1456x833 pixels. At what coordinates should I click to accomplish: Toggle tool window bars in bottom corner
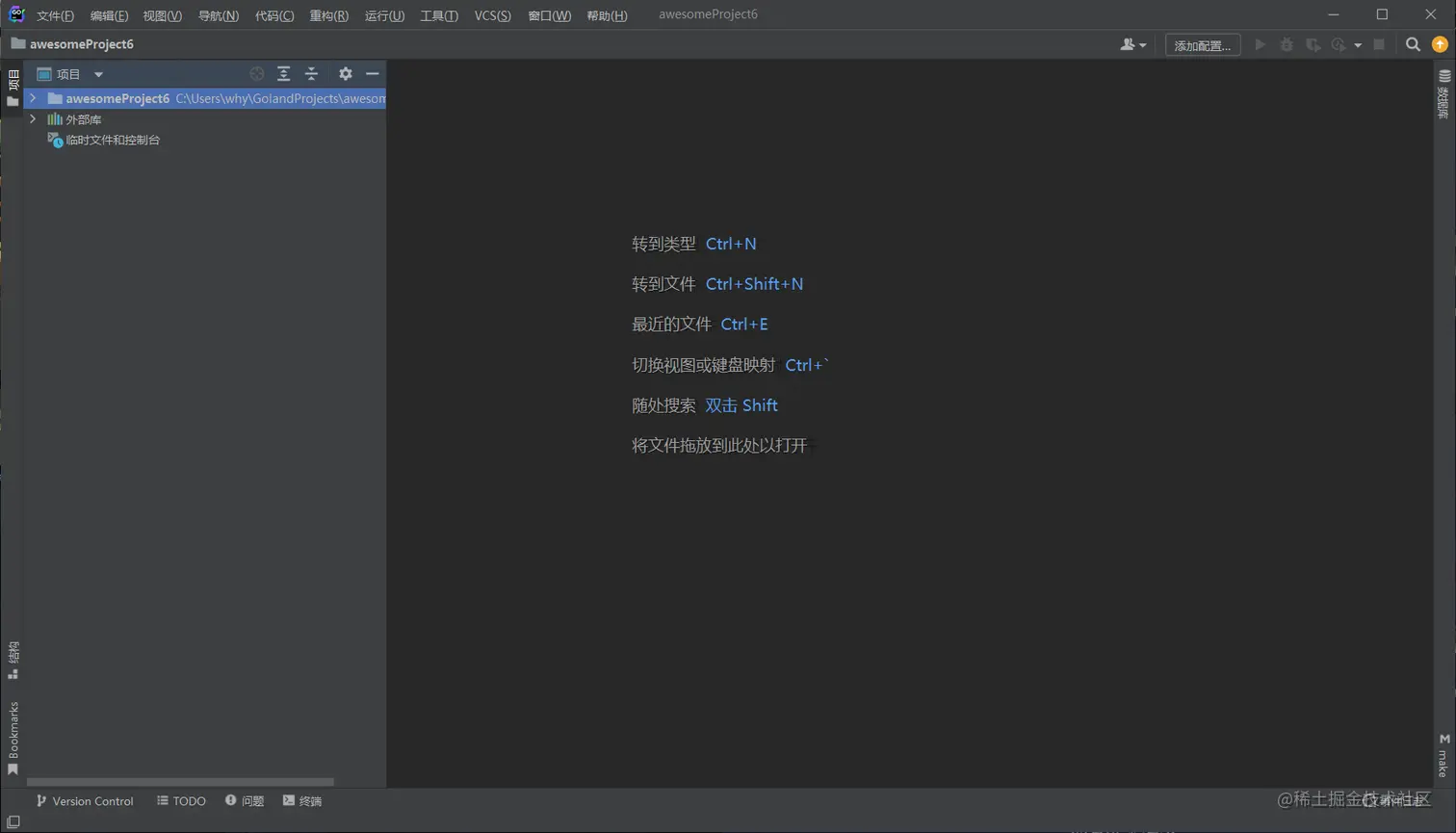[13, 822]
